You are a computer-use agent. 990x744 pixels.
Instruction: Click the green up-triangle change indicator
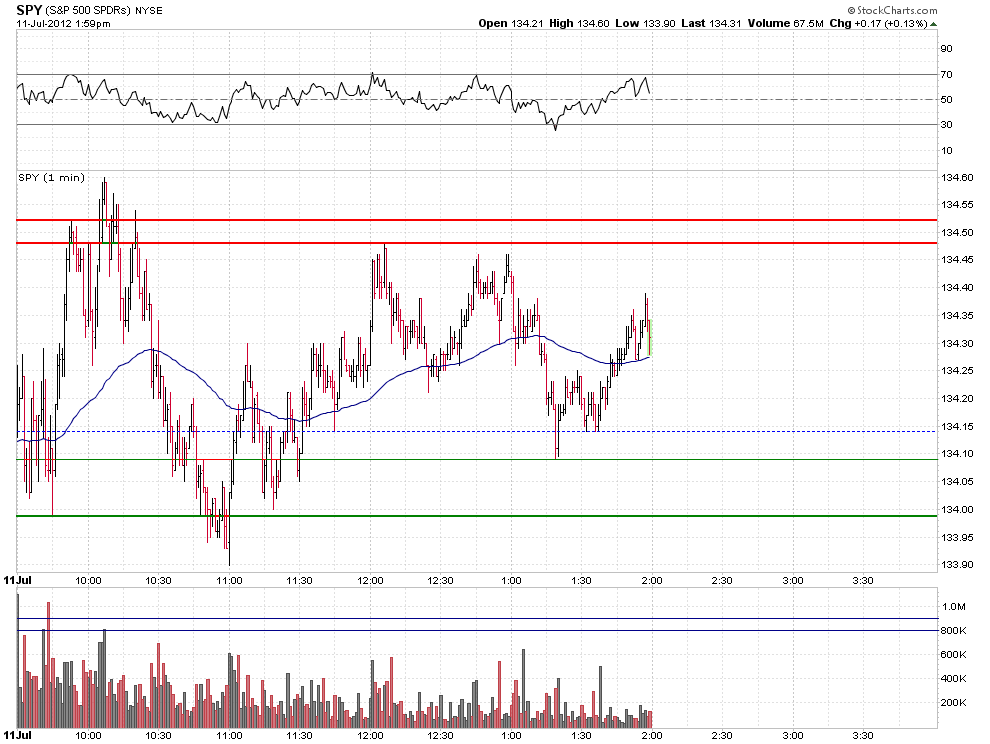click(934, 24)
